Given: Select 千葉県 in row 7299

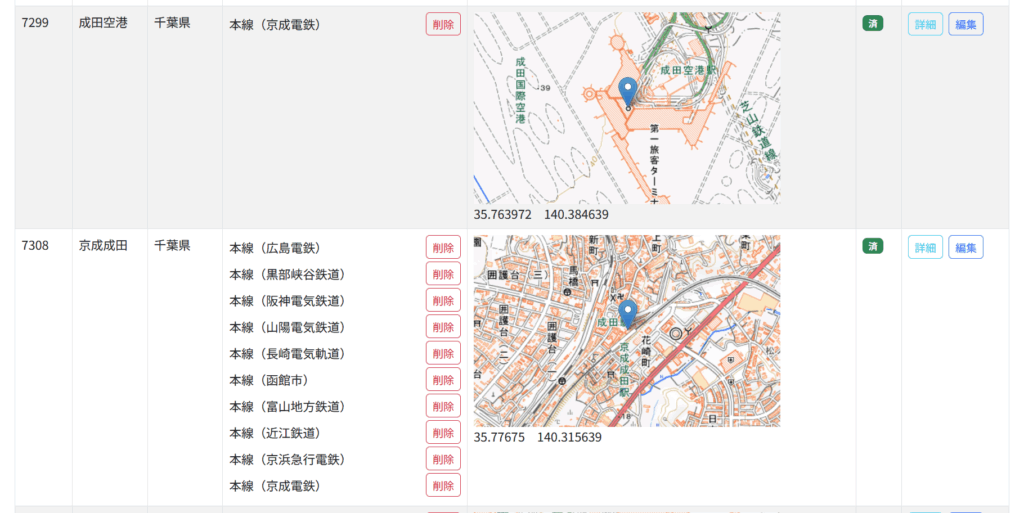Looking at the screenshot, I should click(x=172, y=23).
